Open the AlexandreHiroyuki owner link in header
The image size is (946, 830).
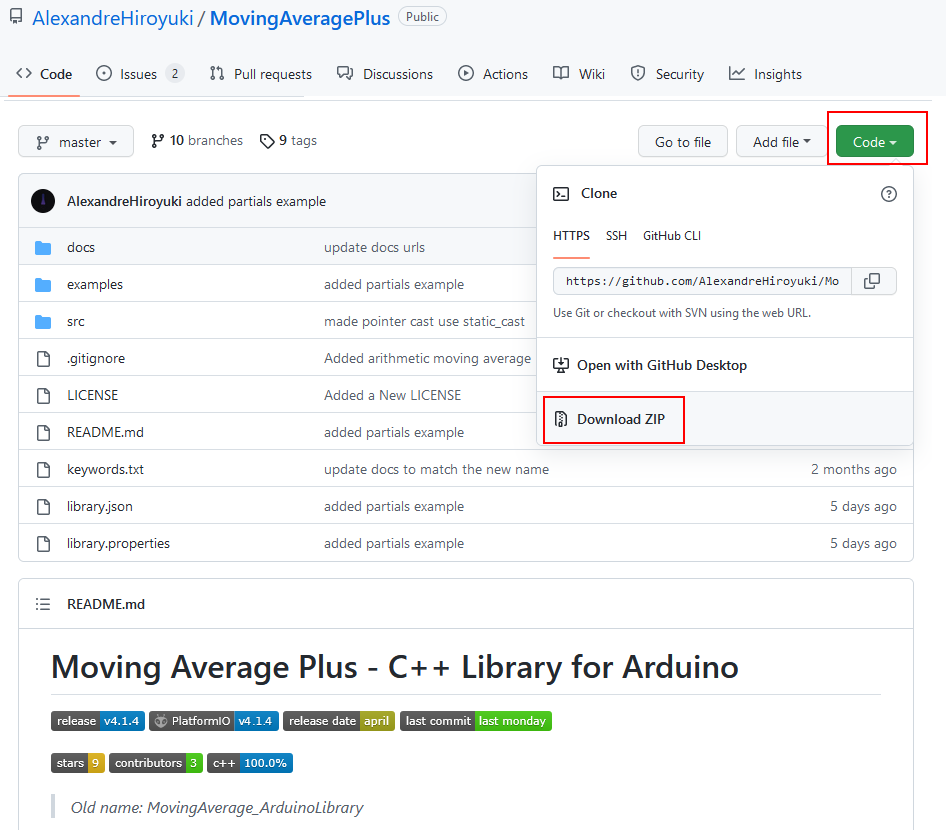click(x=113, y=18)
